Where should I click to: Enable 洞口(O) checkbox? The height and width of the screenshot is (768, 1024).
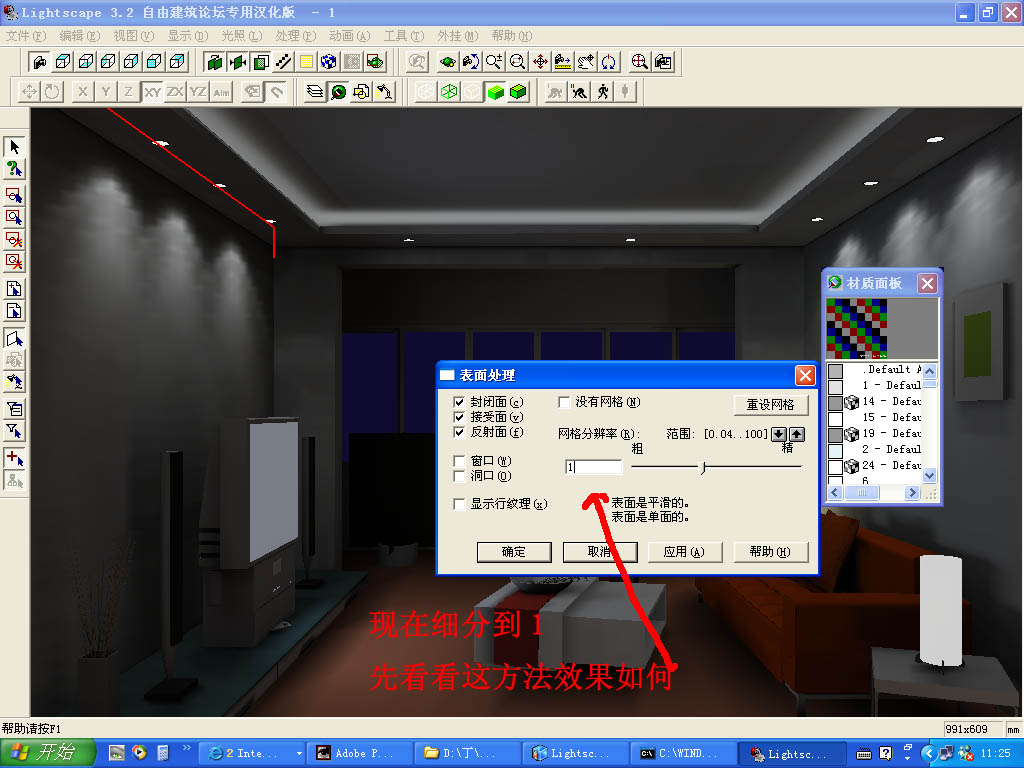point(459,476)
